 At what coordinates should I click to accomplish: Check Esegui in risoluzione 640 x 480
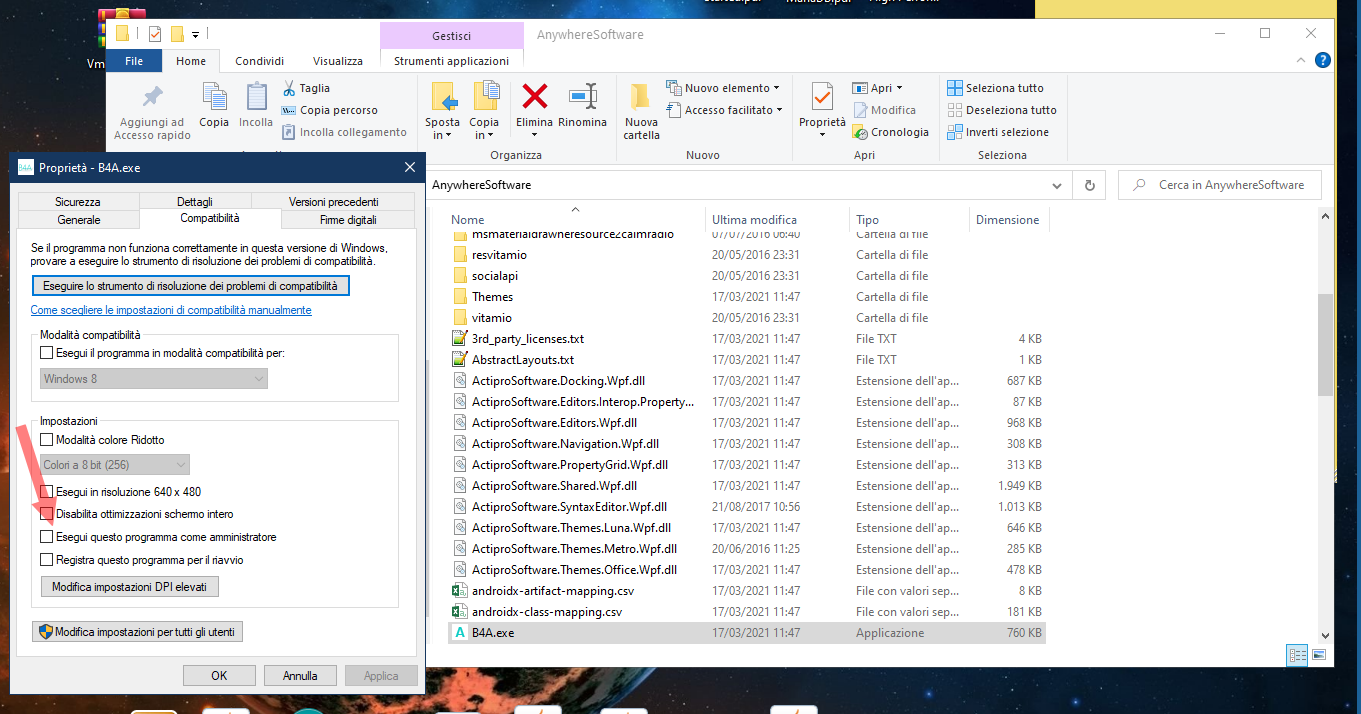[46, 492]
